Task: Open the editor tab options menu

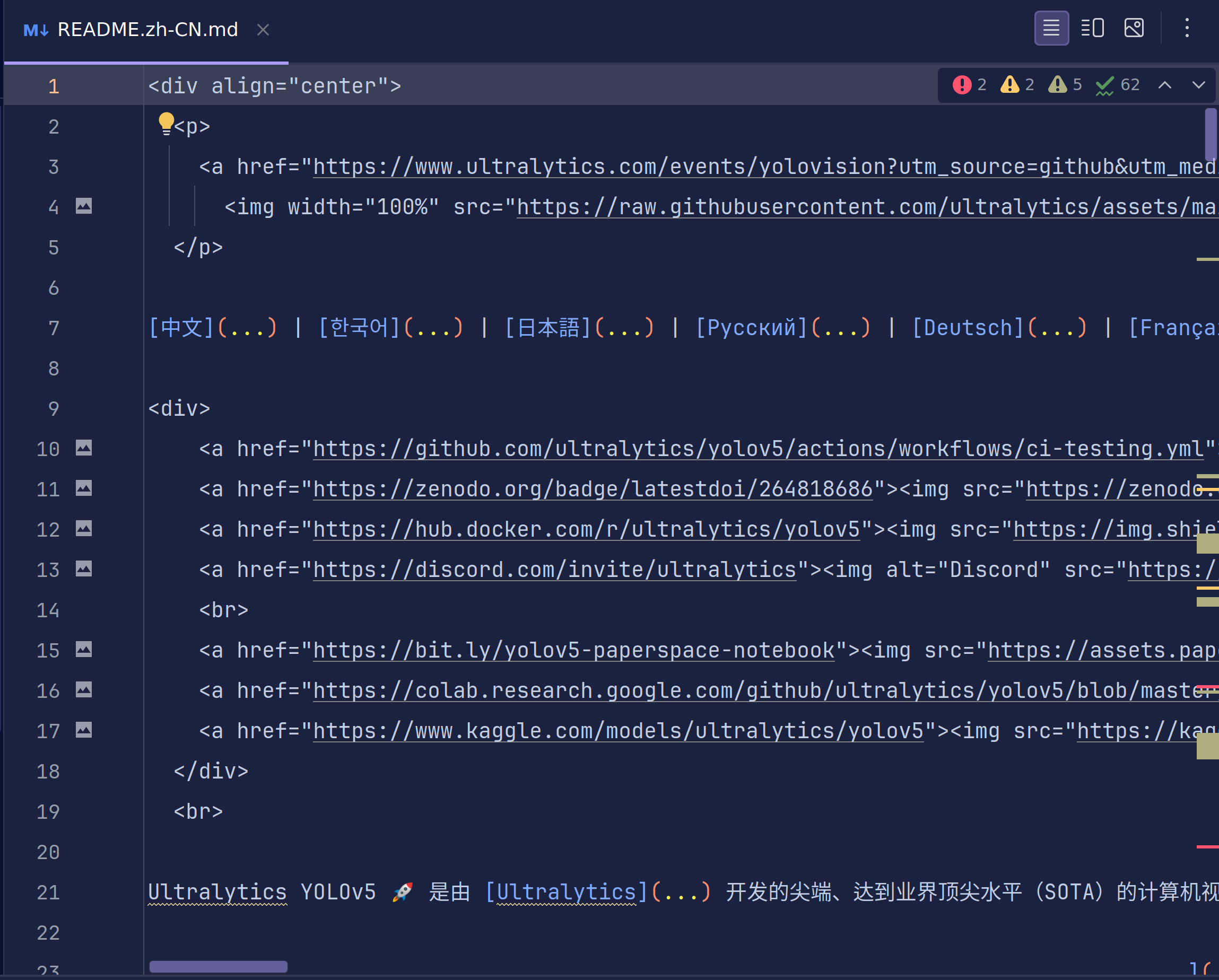Action: [1187, 28]
